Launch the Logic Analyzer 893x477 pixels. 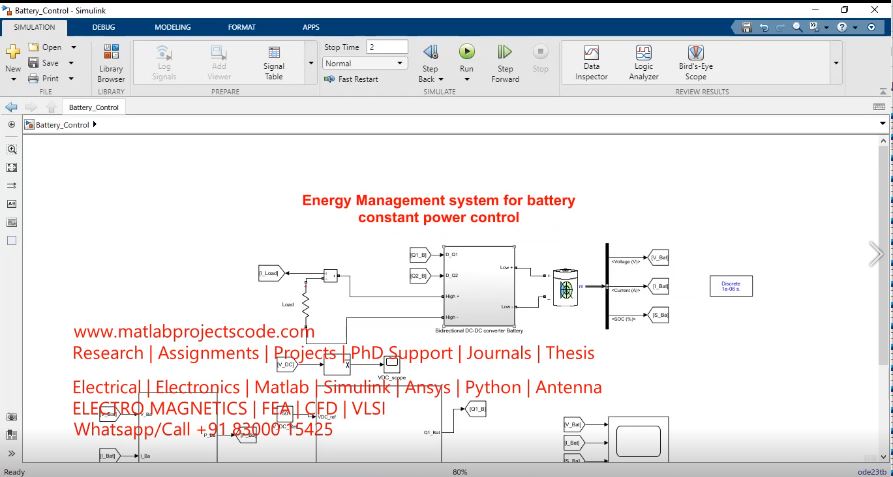coord(643,62)
